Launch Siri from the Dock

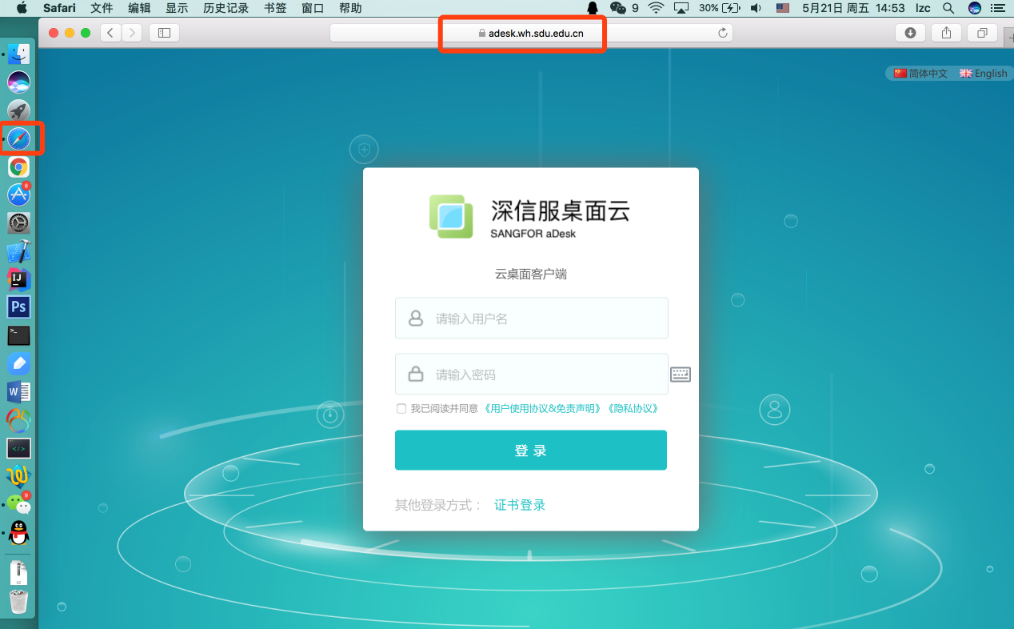[18, 82]
